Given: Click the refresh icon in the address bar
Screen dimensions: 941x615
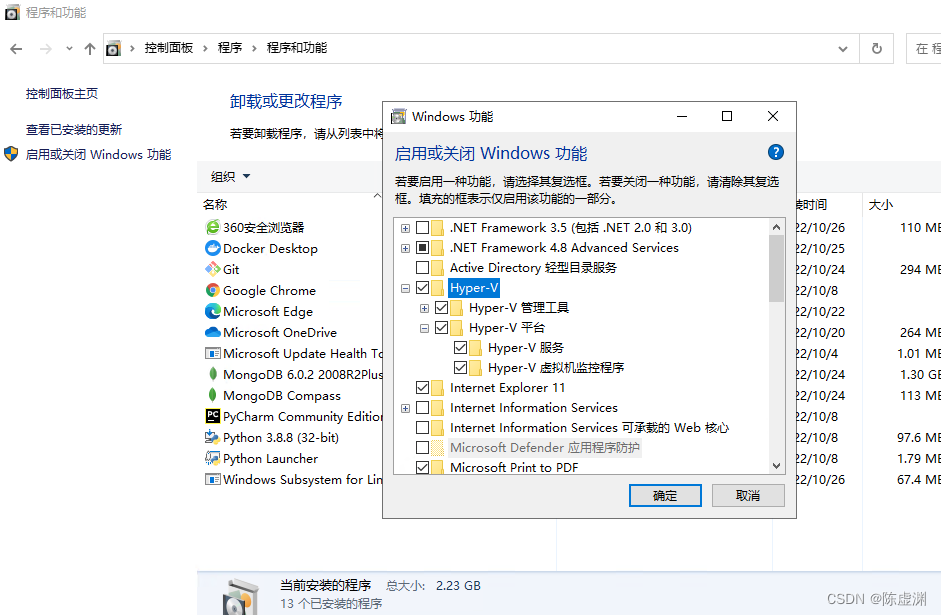Looking at the screenshot, I should coord(878,48).
